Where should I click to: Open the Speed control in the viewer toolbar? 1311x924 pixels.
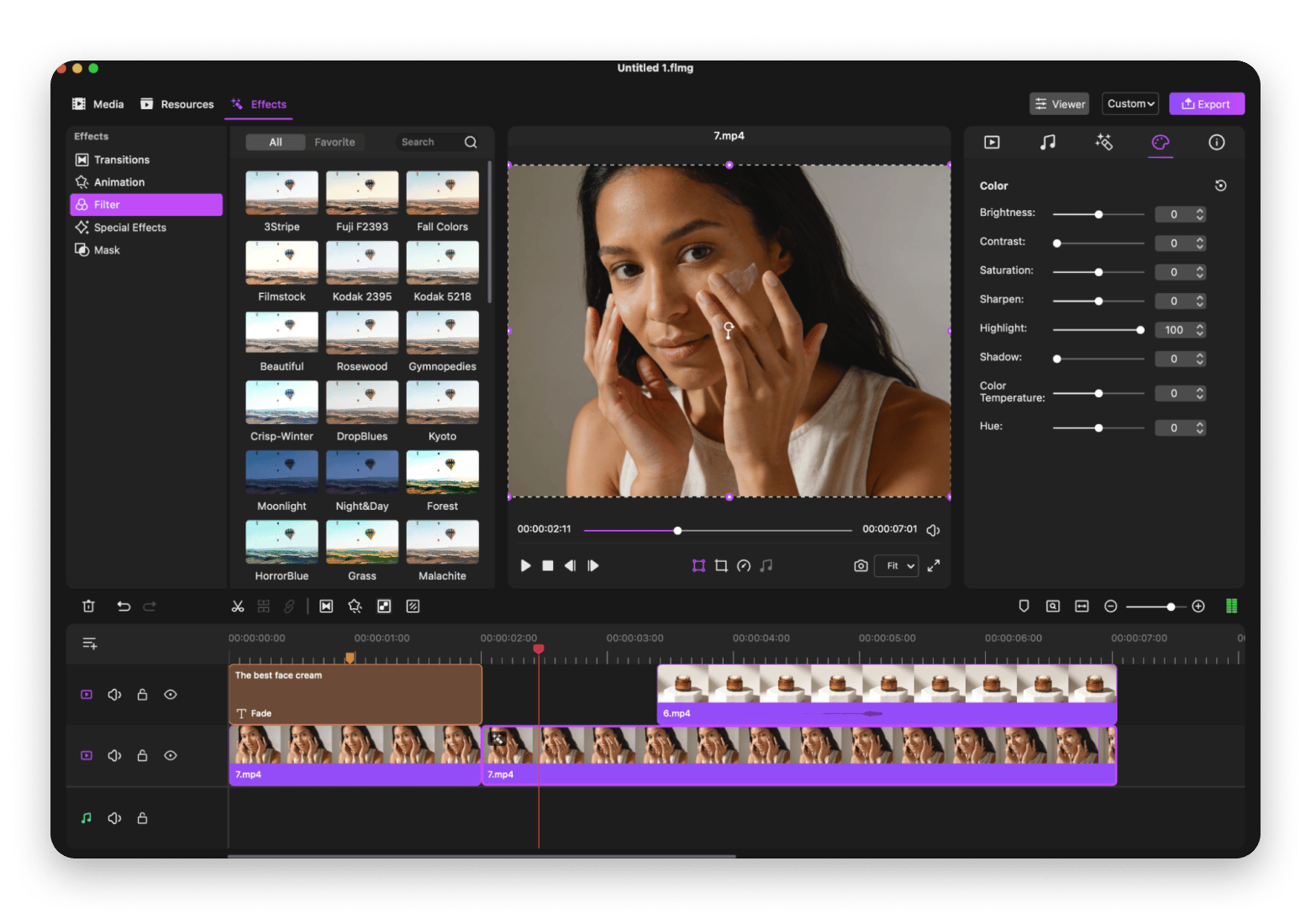[744, 565]
